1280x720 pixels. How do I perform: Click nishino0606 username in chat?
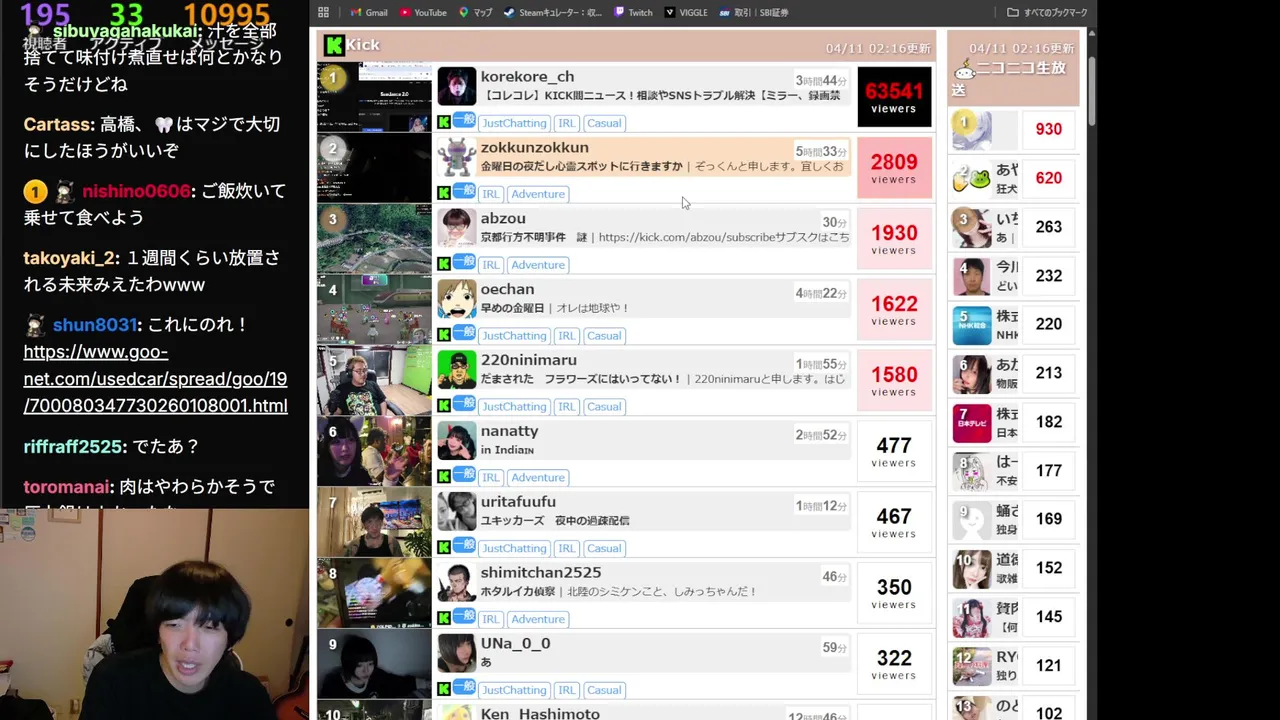point(136,191)
